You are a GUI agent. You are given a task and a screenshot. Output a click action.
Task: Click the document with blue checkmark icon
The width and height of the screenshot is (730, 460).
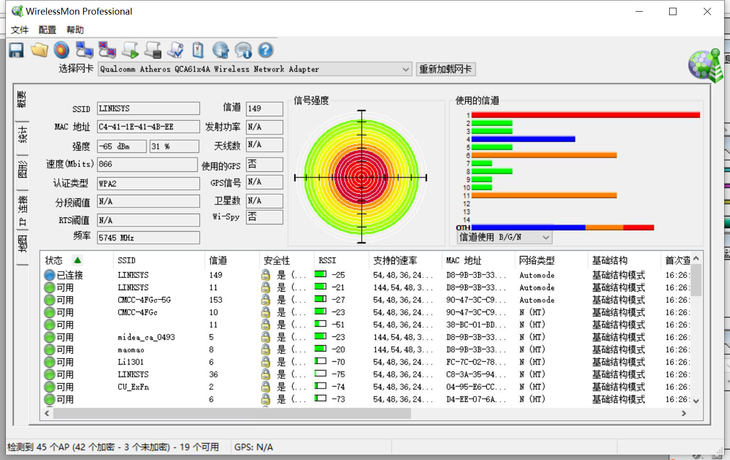[x=176, y=50]
